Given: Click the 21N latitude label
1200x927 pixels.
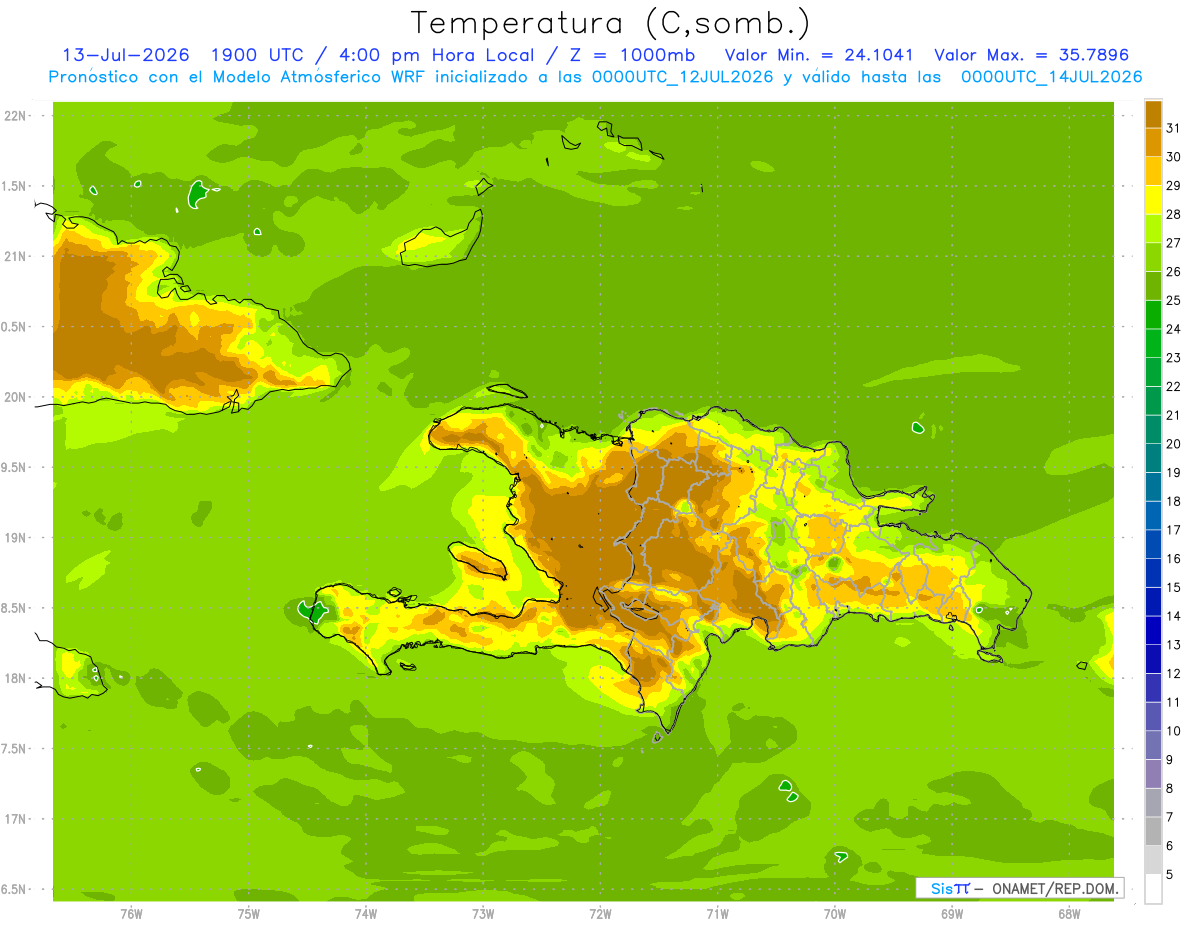Looking at the screenshot, I should (x=16, y=256).
